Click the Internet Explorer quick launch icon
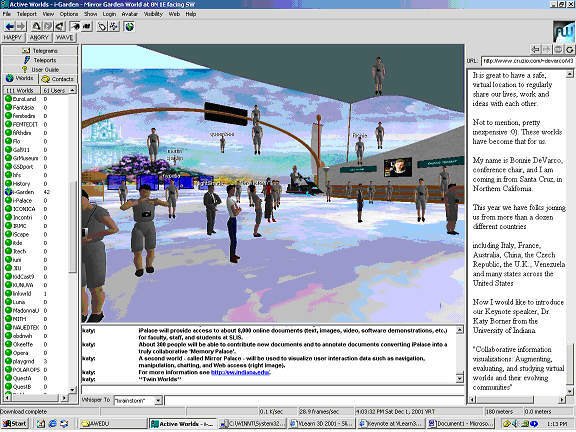 [52, 424]
